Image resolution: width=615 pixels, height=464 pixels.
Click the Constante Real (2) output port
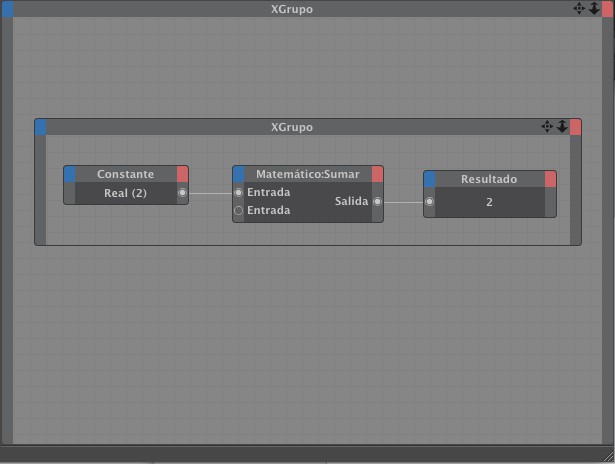coord(182,193)
